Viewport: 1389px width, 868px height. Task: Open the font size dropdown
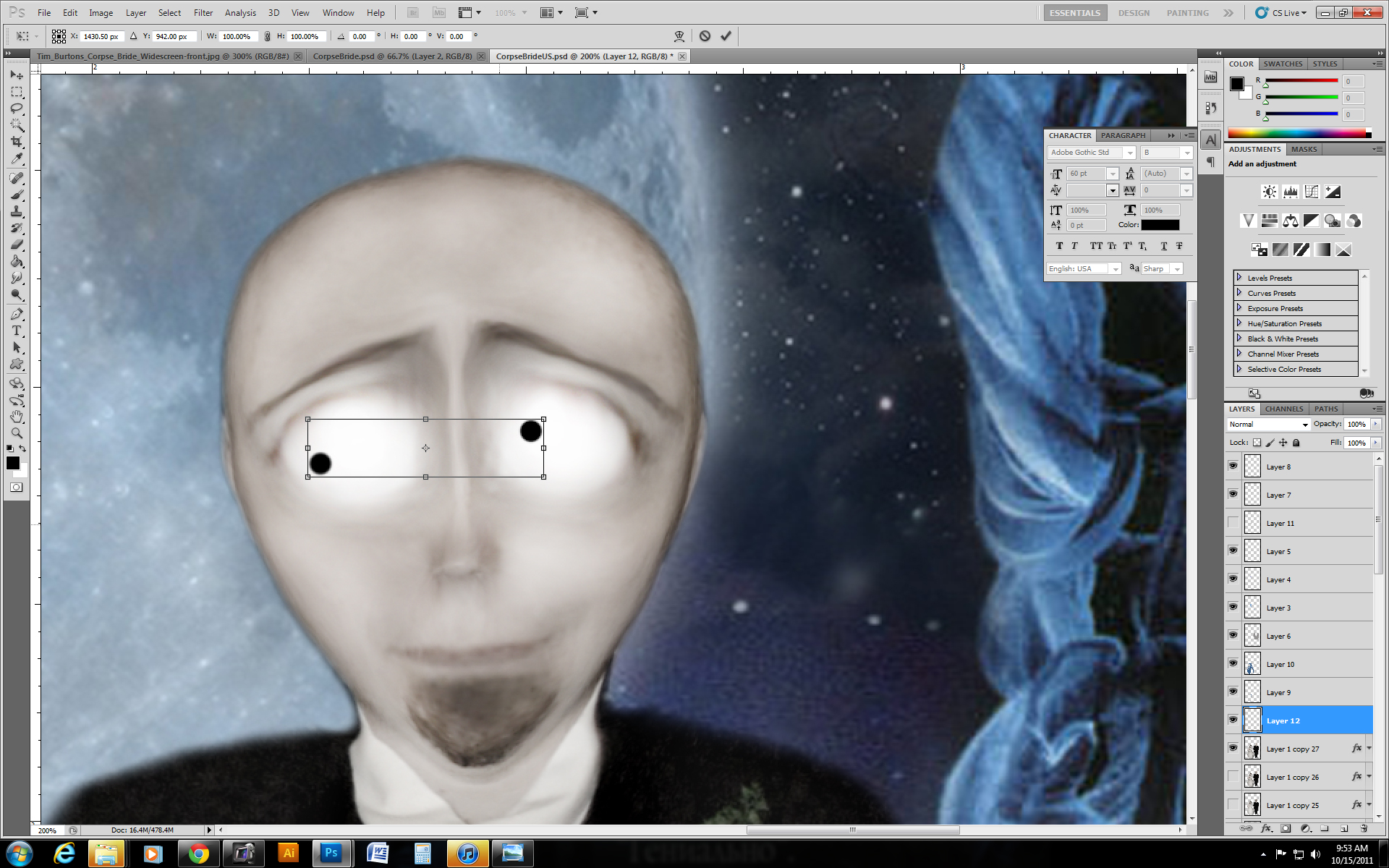point(1113,174)
